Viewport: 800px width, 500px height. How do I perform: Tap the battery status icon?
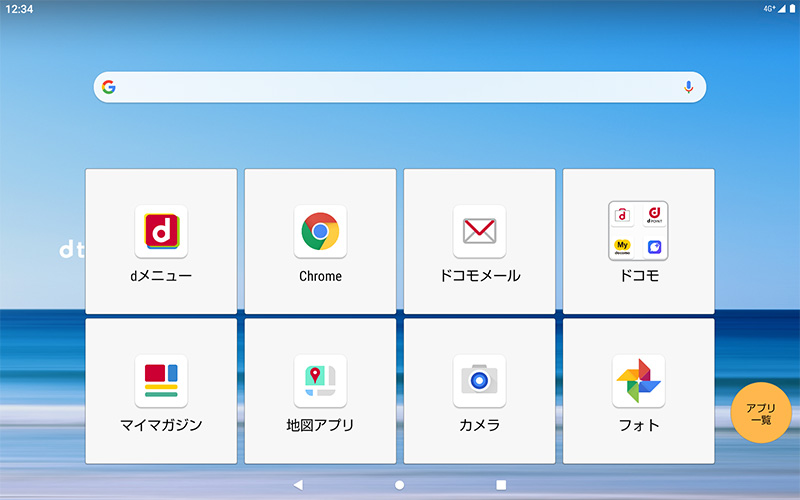pos(792,9)
